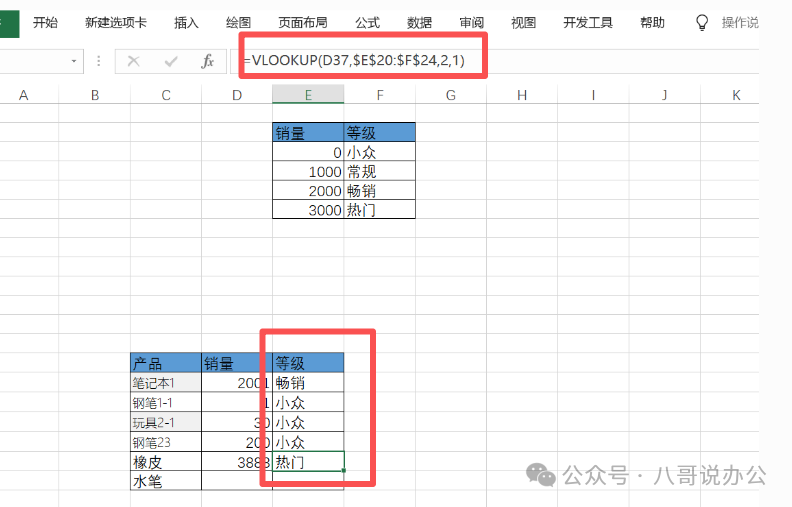Select the 等级 cell for 笔记本1
The width and height of the screenshot is (792, 507).
click(308, 382)
